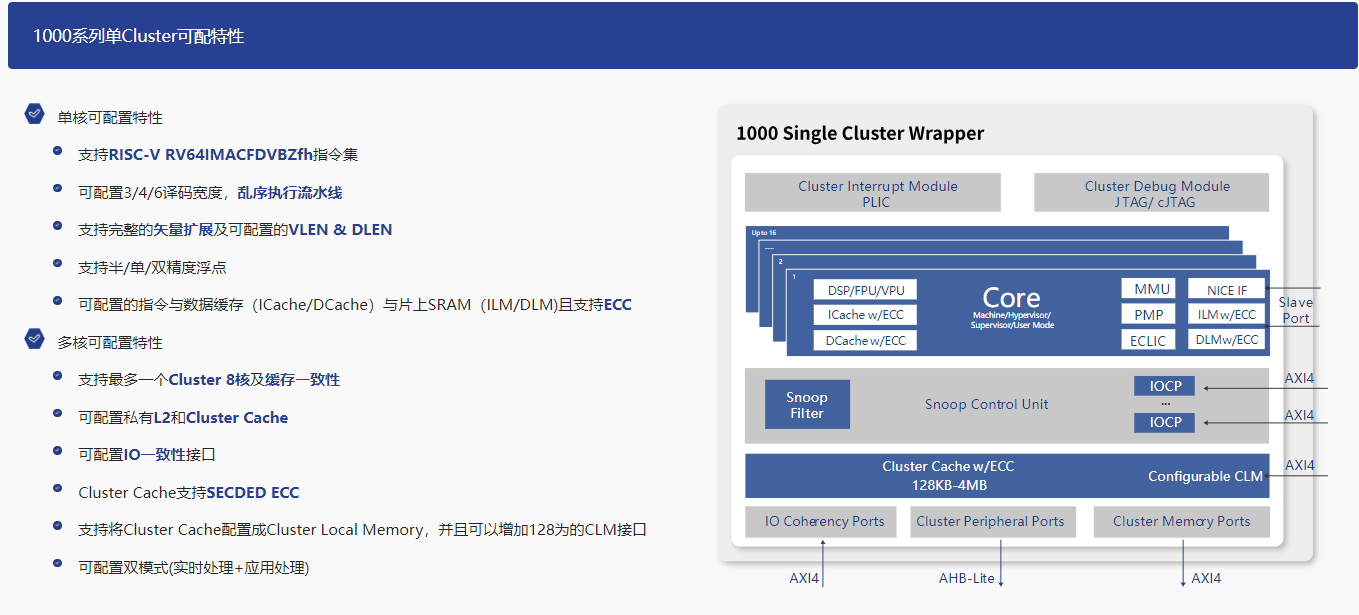Image resolution: width=1359 pixels, height=615 pixels.
Task: Select the Snoop Filter block
Action: pyautogui.click(x=806, y=404)
